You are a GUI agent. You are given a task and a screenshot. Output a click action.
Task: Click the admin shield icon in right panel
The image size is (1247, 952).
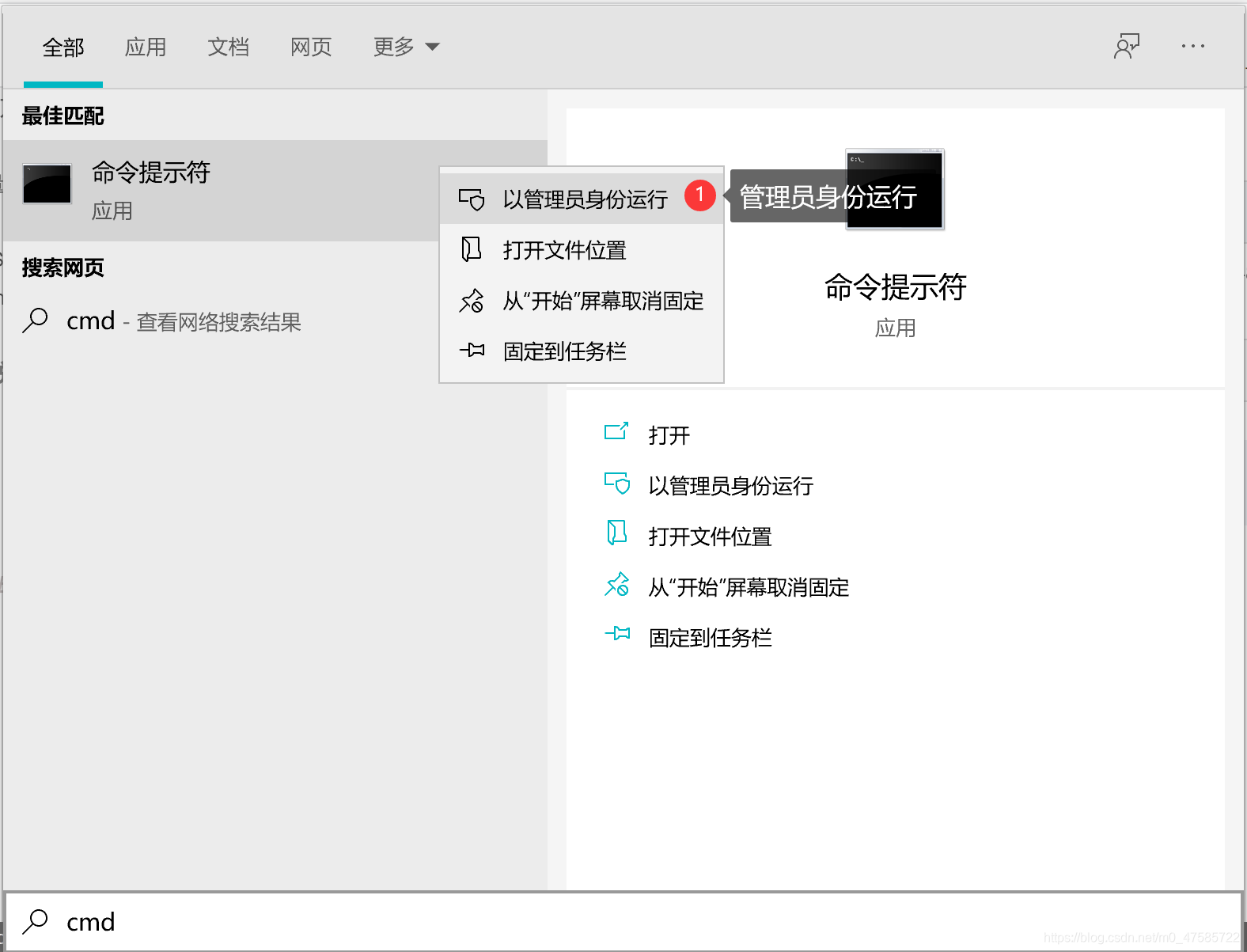pyautogui.click(x=617, y=483)
